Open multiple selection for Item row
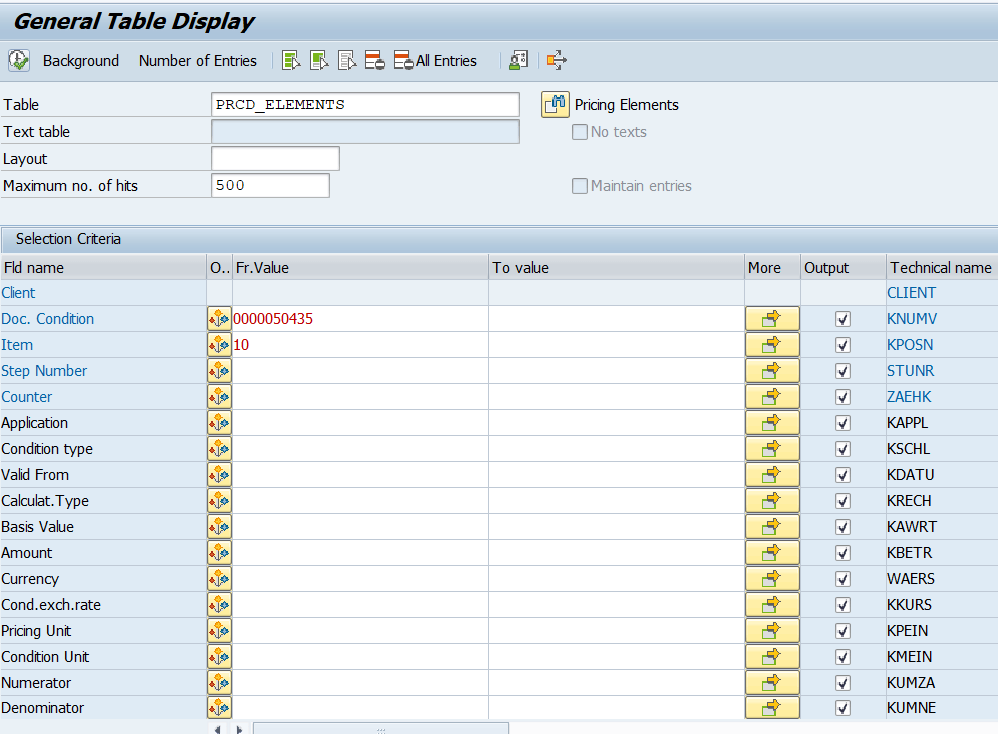 tap(772, 345)
